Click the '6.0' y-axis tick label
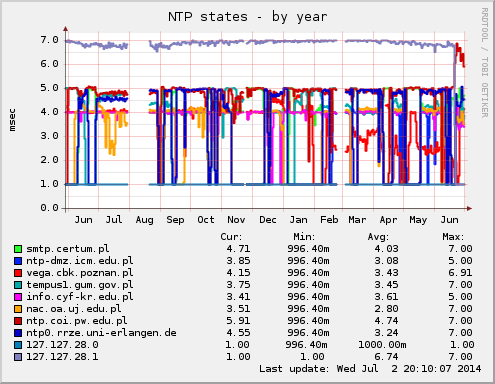Screen dimensions: 495x384 click(49, 64)
